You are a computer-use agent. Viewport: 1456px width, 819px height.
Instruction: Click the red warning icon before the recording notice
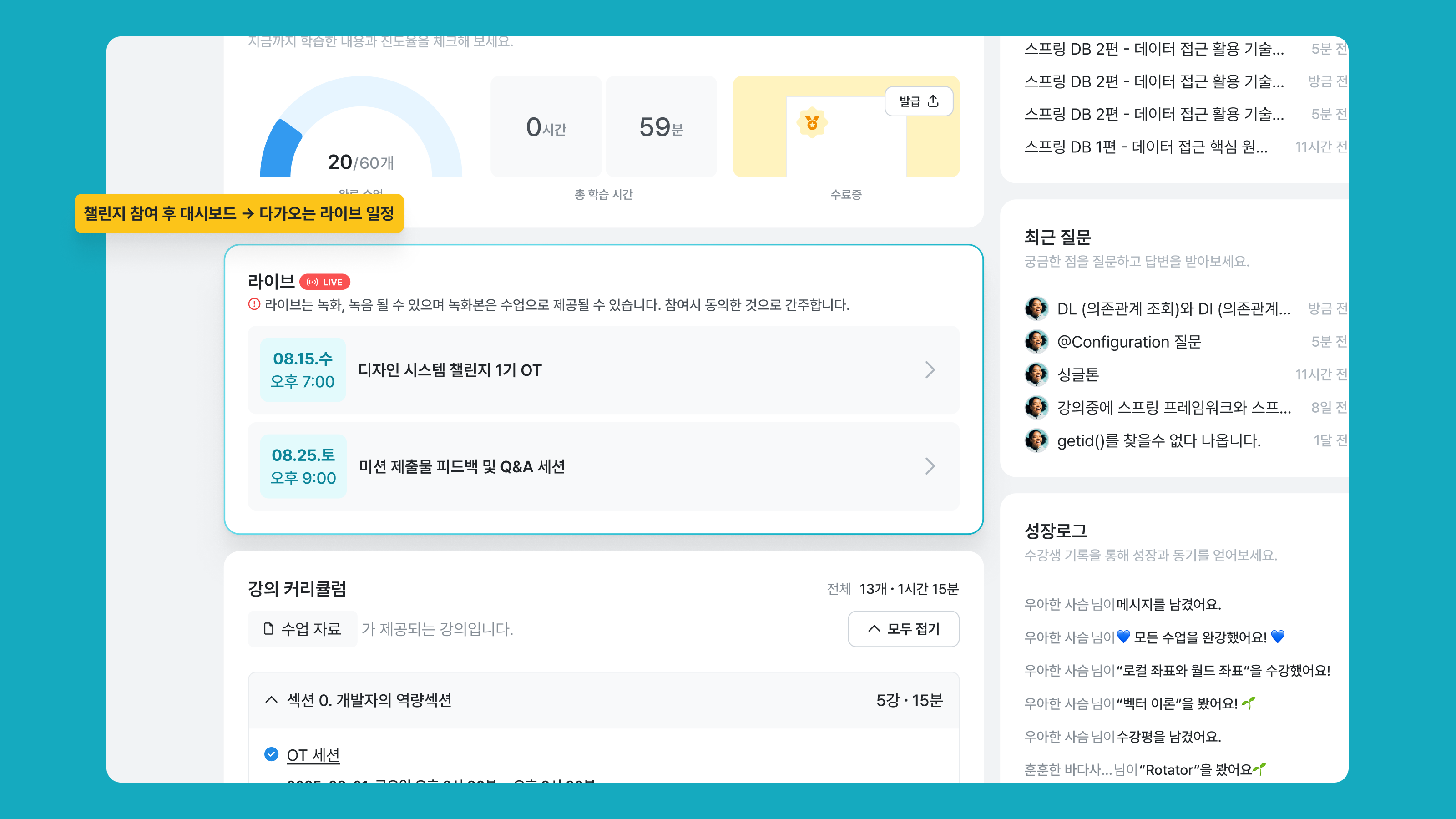254,305
